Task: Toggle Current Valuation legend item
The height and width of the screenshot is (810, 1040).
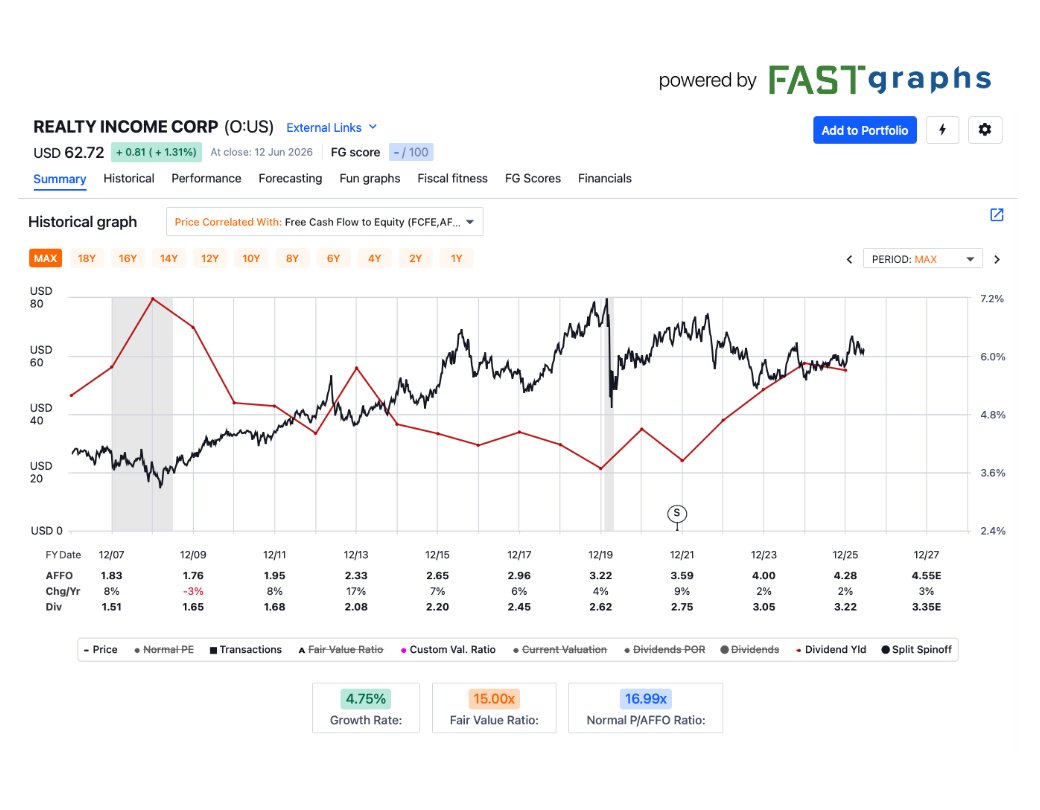Action: click(x=560, y=649)
